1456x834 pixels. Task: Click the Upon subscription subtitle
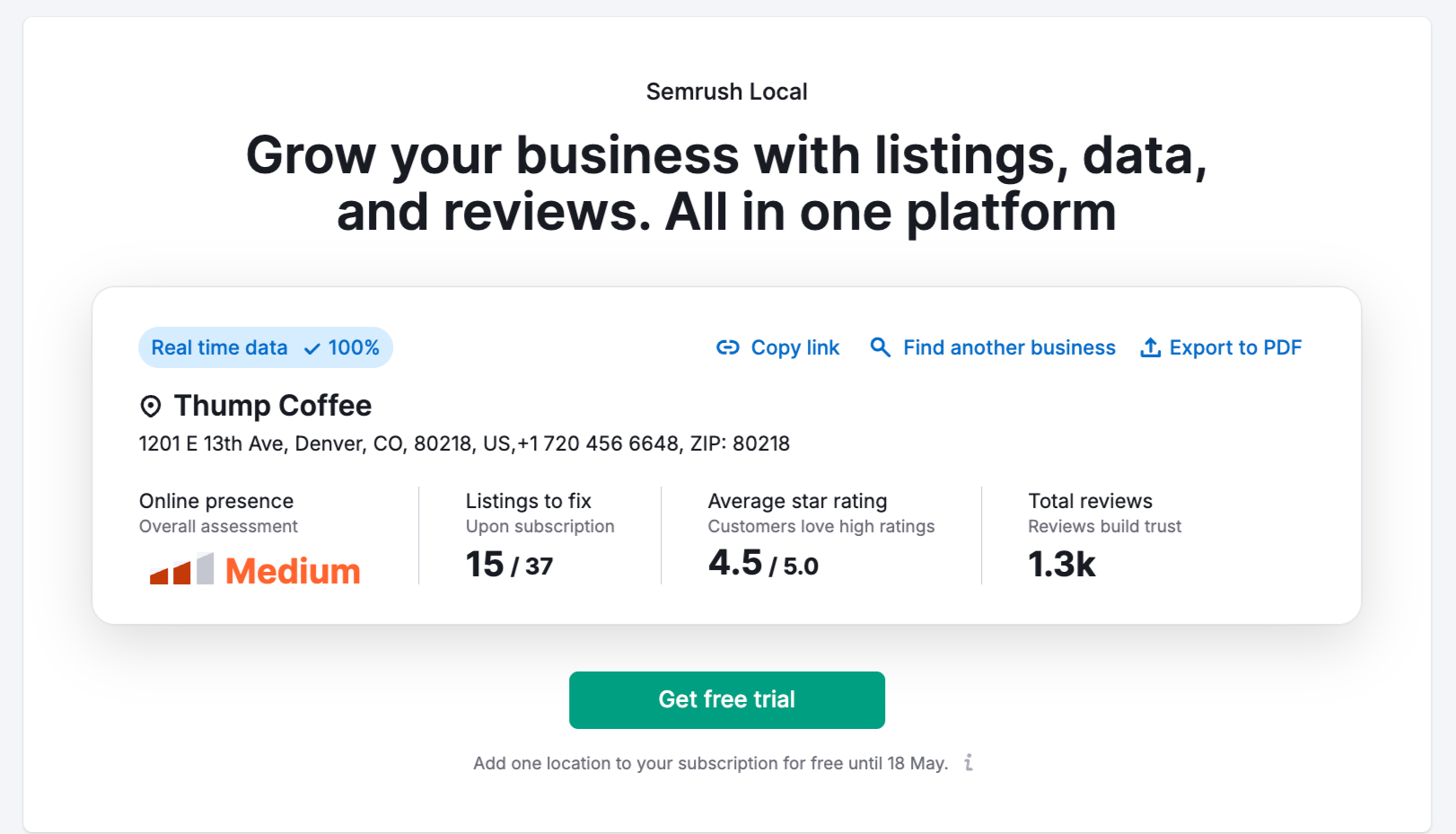tap(539, 526)
